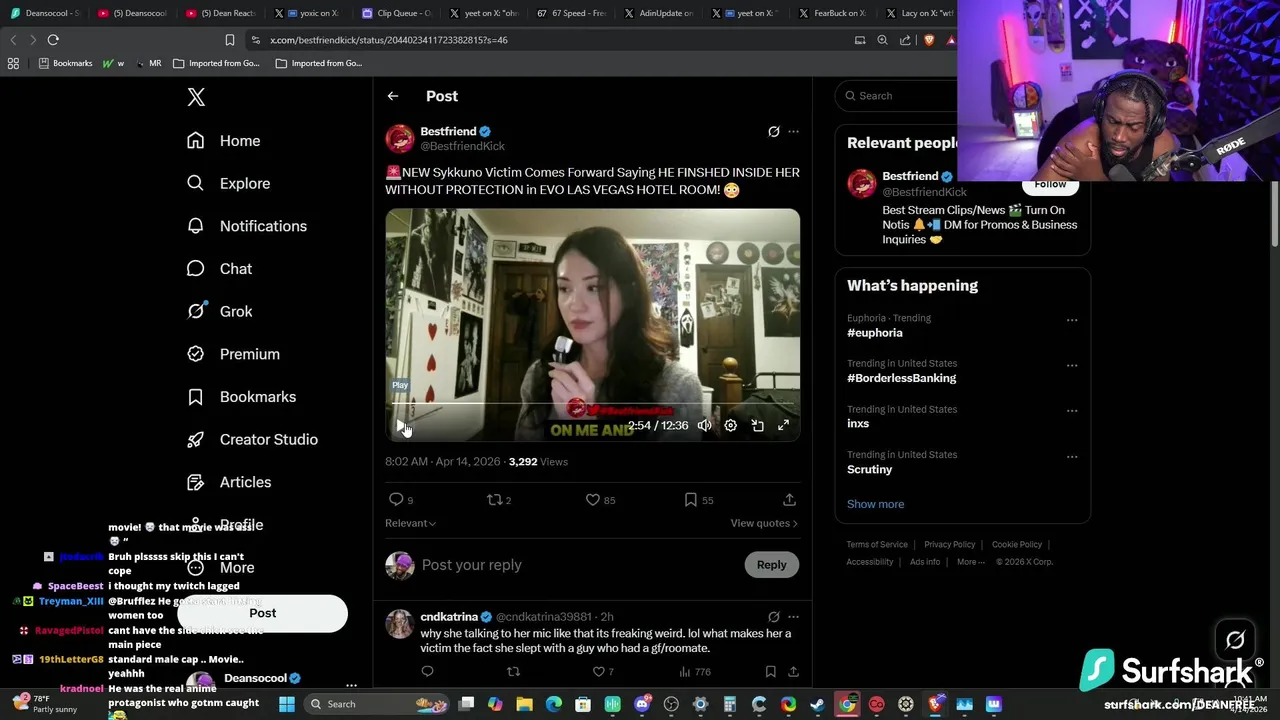1280x720 pixels.
Task: Like the Bestfriend post
Action: (x=592, y=499)
